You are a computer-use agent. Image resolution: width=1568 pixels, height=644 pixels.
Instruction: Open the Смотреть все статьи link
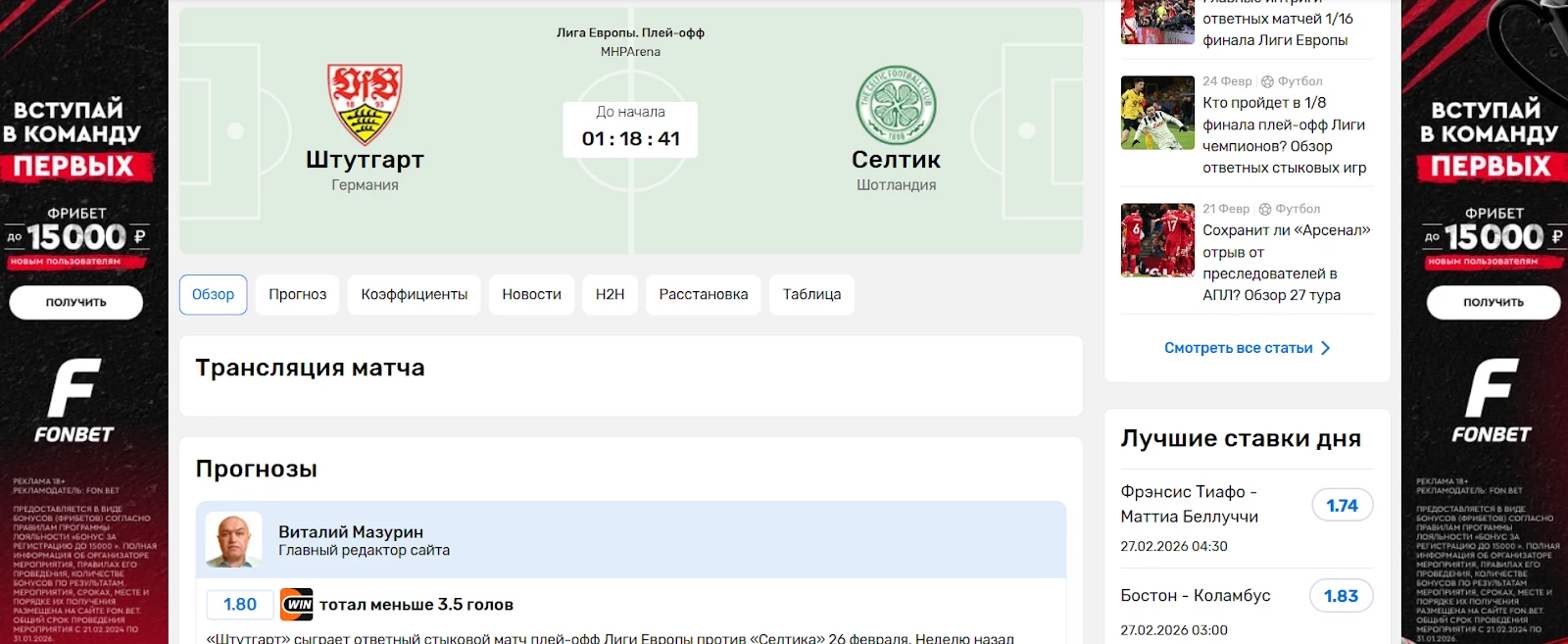[1238, 348]
